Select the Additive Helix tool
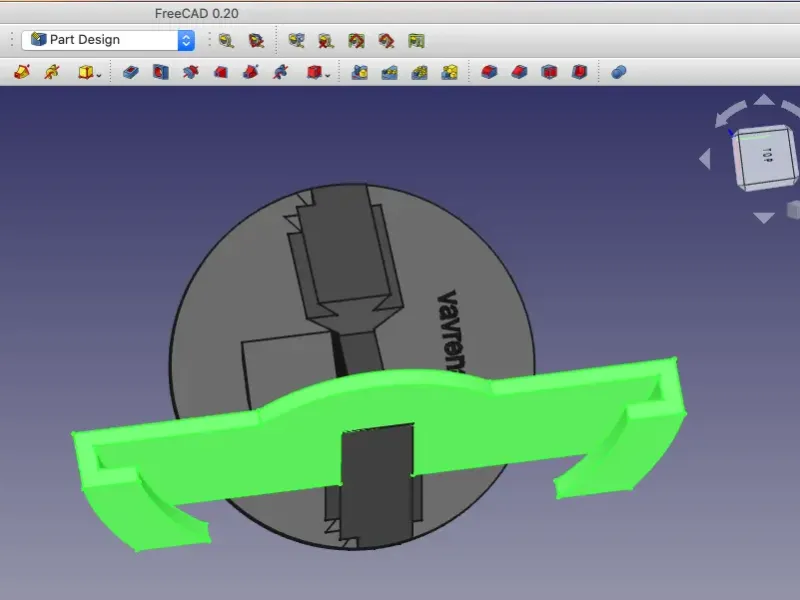The image size is (800, 600). point(52,72)
